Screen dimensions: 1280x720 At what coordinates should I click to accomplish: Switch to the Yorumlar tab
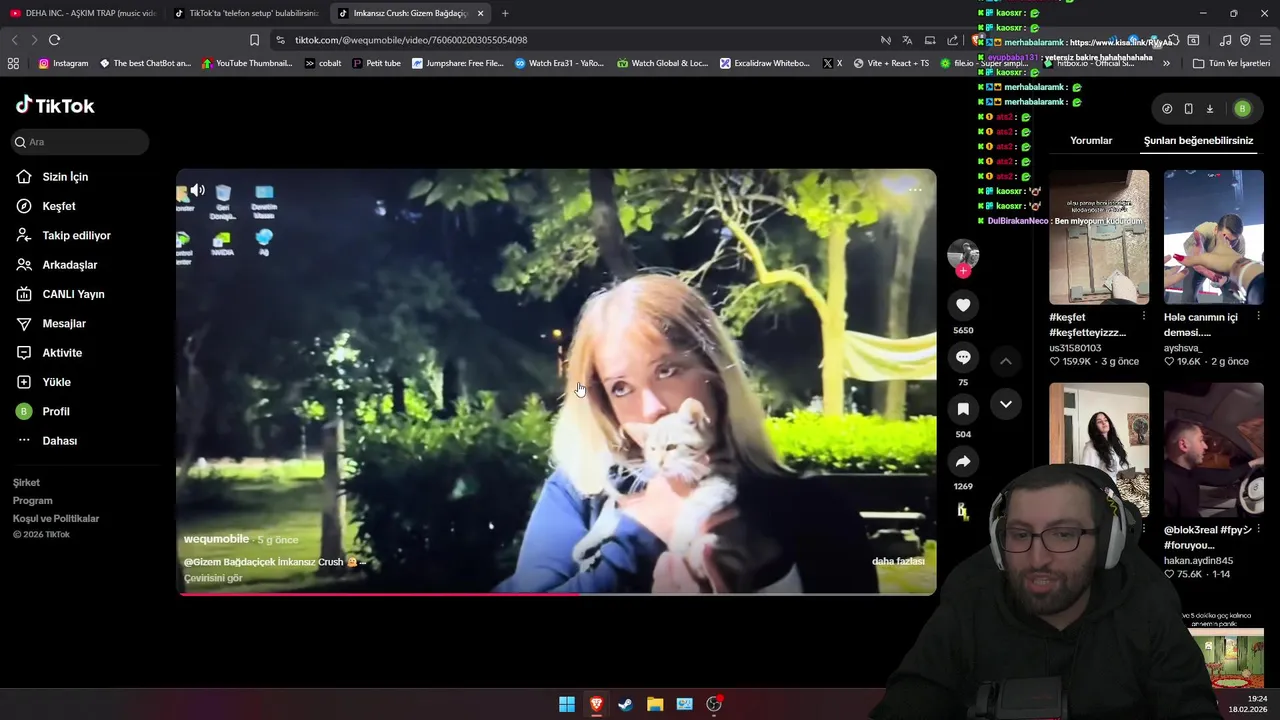pos(1091,141)
